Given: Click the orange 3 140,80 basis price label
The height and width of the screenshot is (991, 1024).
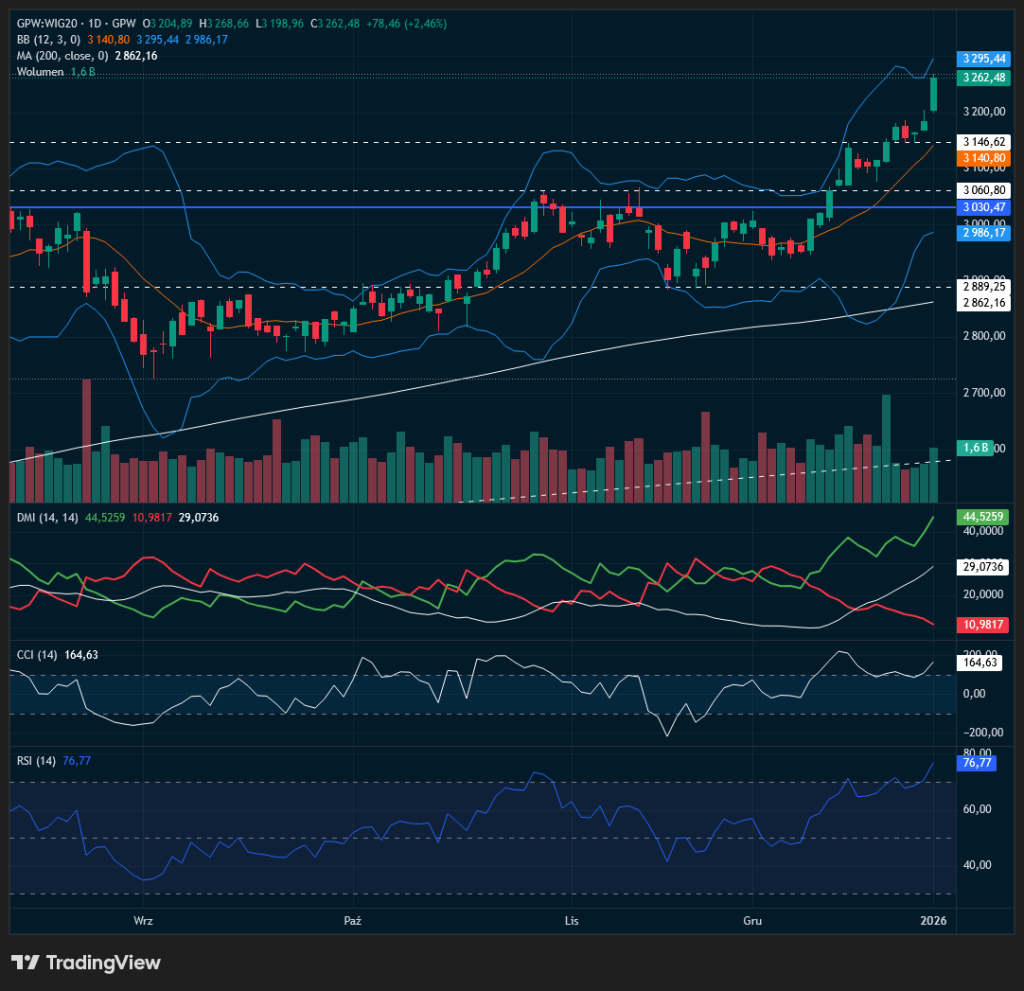Looking at the screenshot, I should point(983,158).
